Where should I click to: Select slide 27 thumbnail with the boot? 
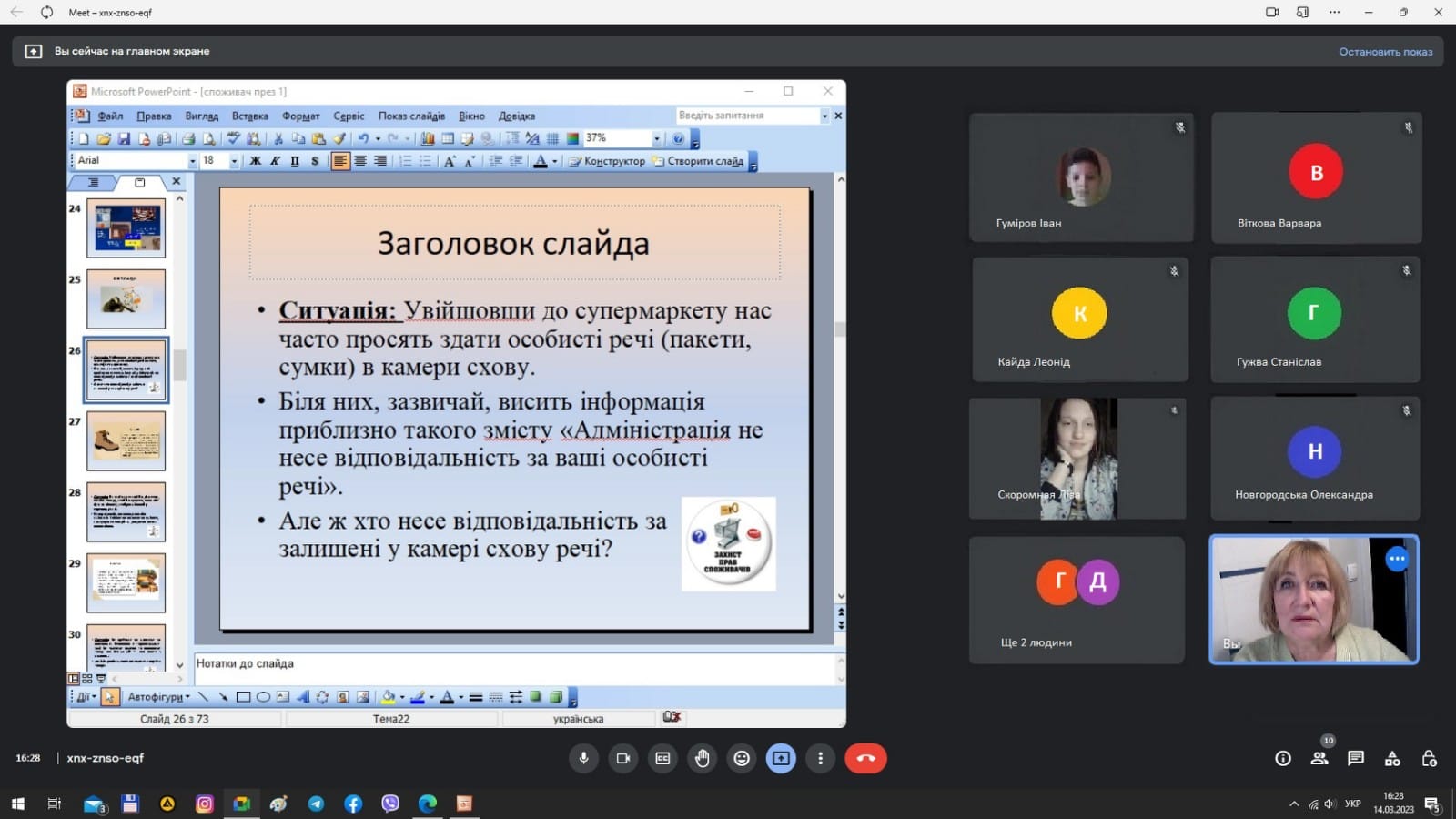(126, 440)
